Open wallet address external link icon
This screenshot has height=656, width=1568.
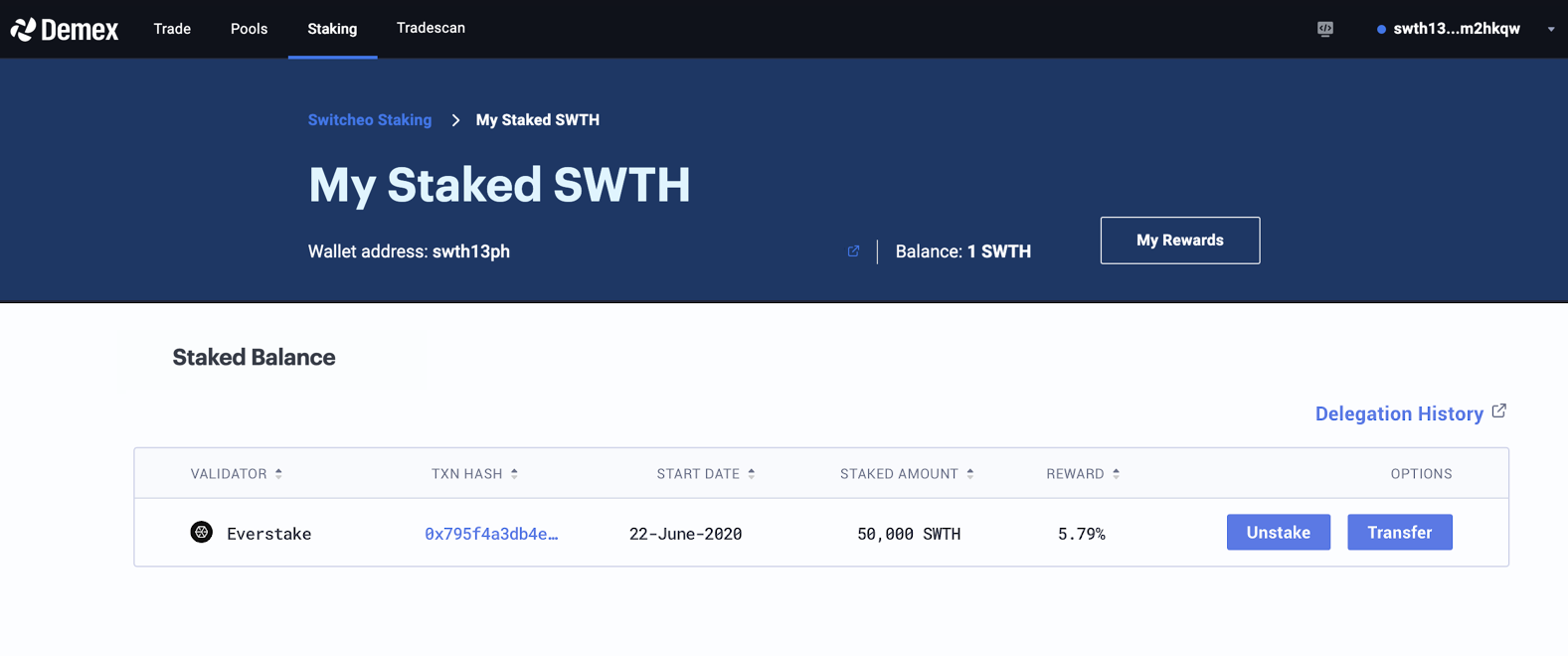[853, 251]
